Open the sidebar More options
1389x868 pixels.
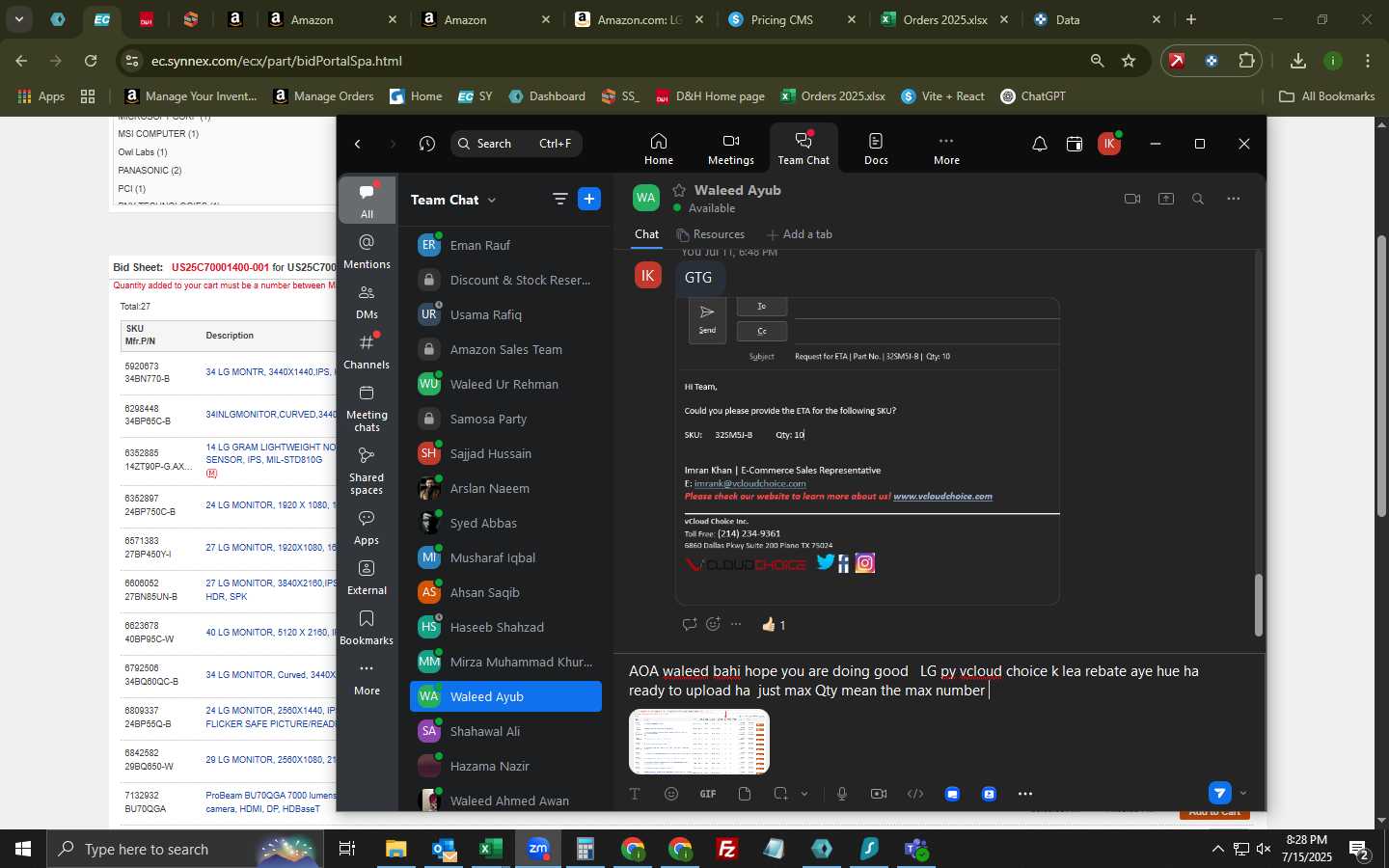point(367,677)
